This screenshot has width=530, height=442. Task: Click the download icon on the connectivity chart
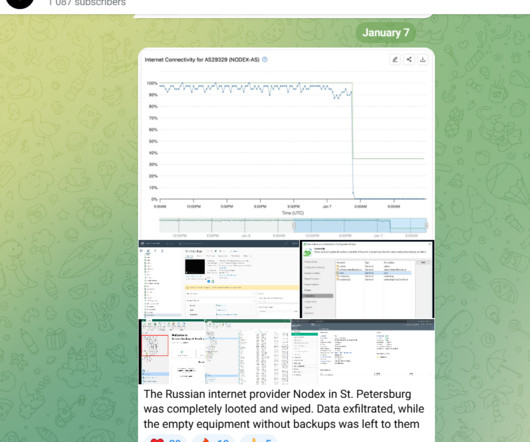click(x=423, y=60)
